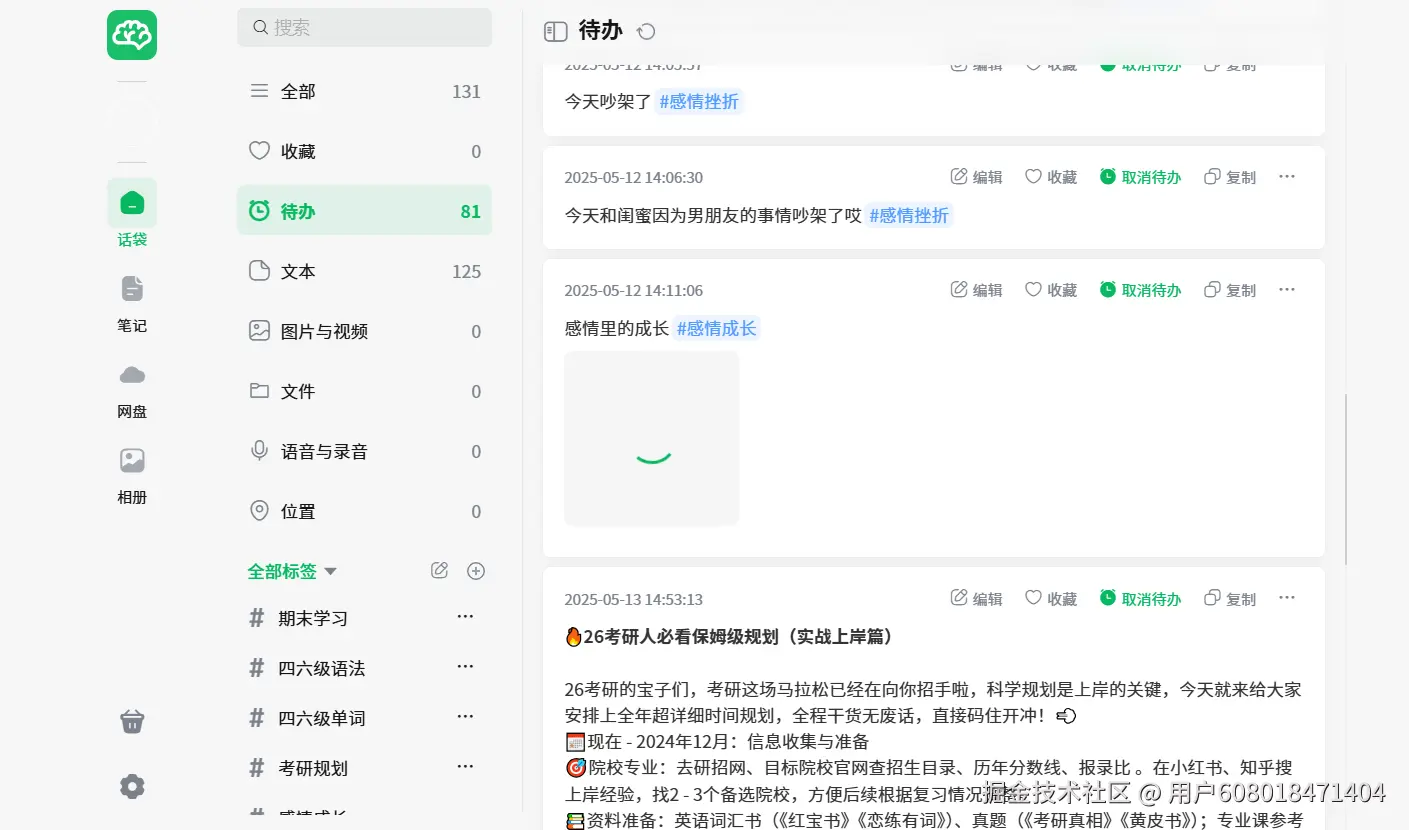Viewport: 1409px width, 830px height.
Task: Select 位置 location category
Action: [364, 511]
